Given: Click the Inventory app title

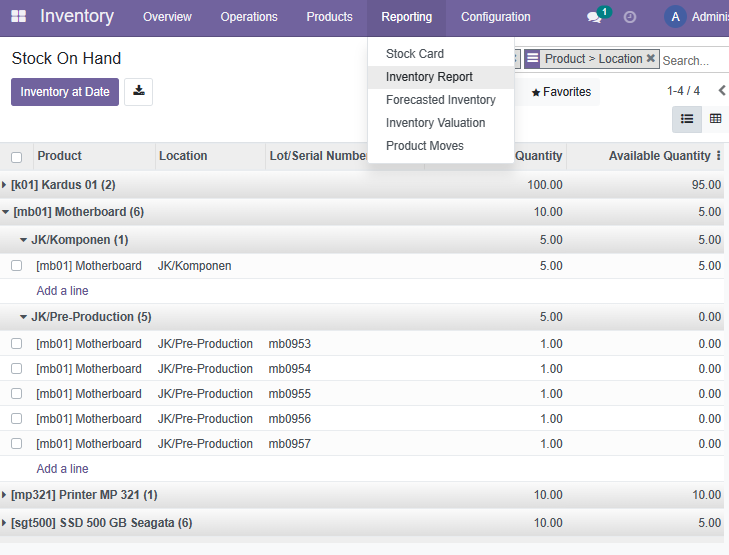Looking at the screenshot, I should 77,16.
